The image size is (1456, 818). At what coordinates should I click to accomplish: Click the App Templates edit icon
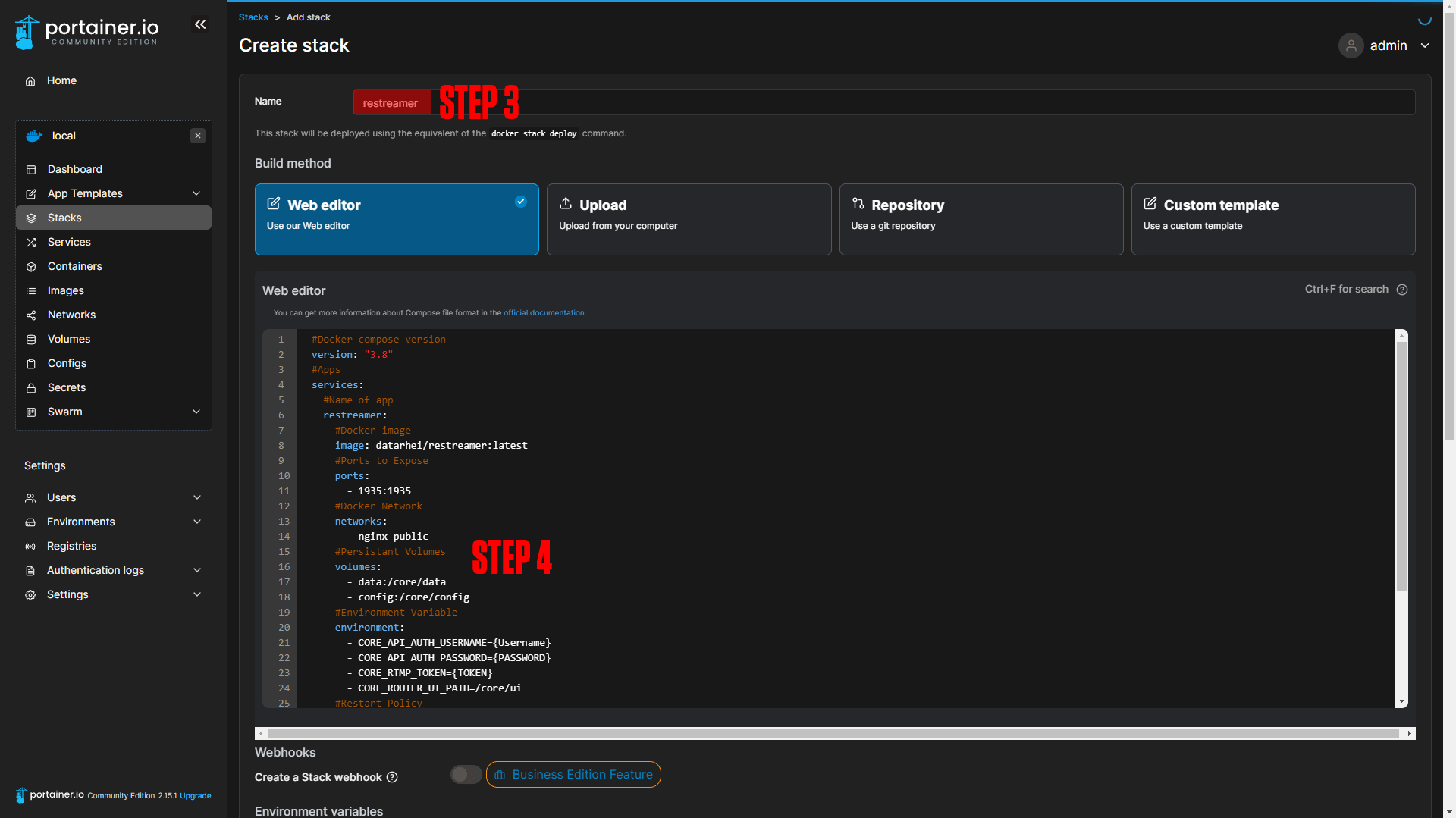click(x=31, y=194)
